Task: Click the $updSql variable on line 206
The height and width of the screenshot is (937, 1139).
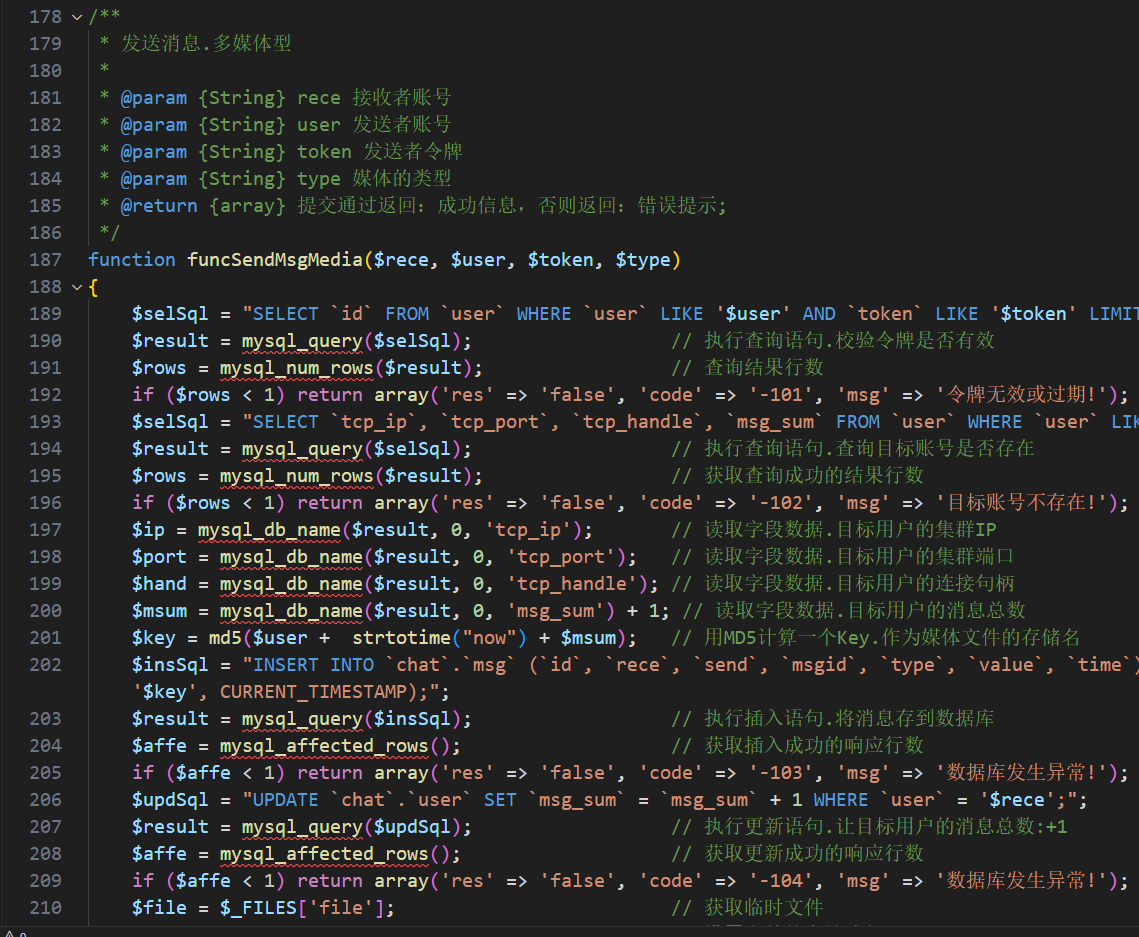Action: 170,800
